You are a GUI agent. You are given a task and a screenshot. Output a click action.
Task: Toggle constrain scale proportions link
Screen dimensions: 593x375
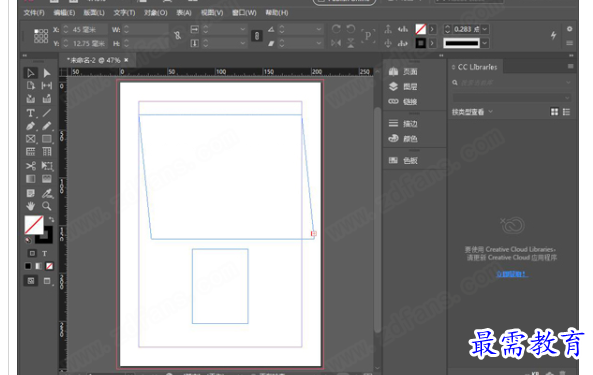click(x=257, y=36)
